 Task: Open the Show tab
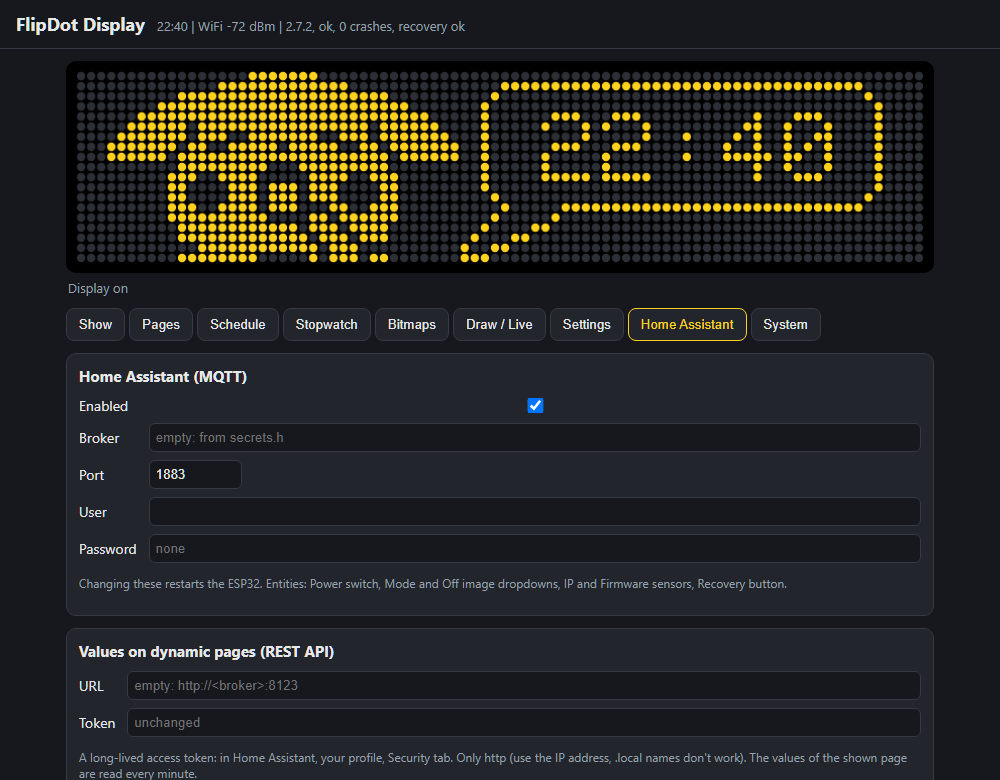click(x=95, y=325)
